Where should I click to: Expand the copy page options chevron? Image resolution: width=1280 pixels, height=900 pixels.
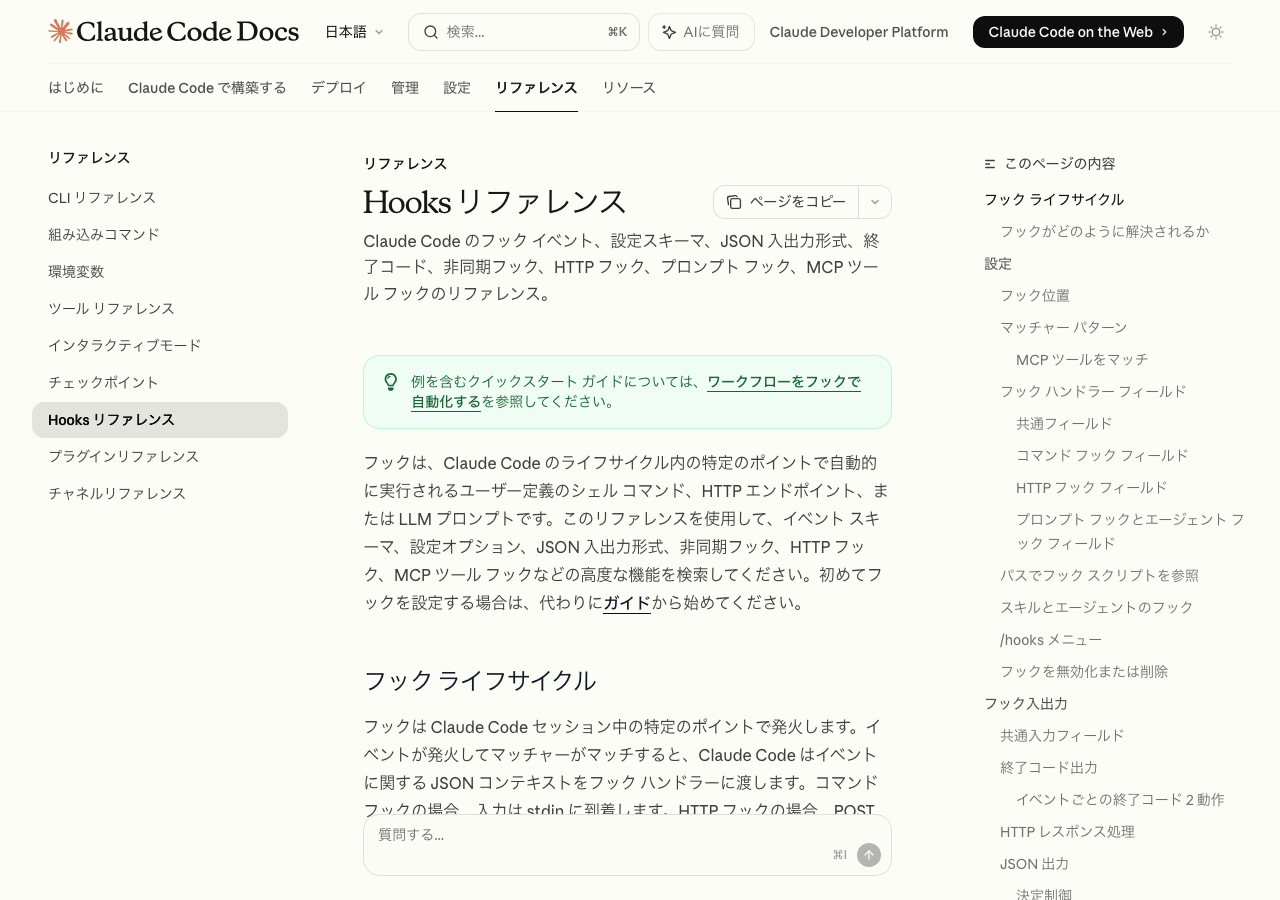coord(875,202)
